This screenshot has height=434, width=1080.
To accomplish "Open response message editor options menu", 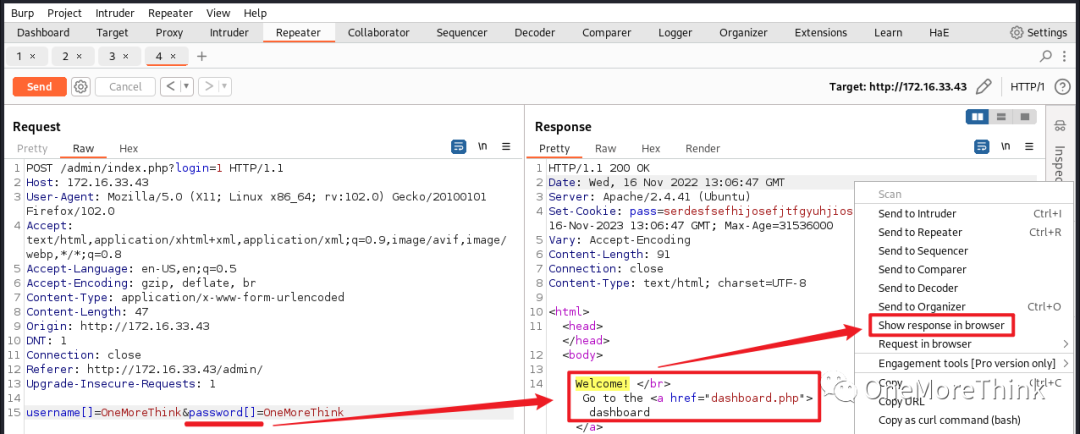I will [1029, 147].
